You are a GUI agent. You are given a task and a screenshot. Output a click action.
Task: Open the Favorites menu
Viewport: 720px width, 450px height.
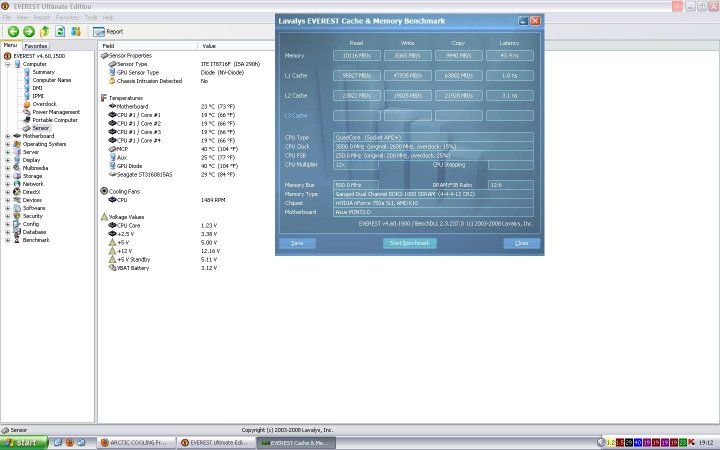tap(67, 17)
